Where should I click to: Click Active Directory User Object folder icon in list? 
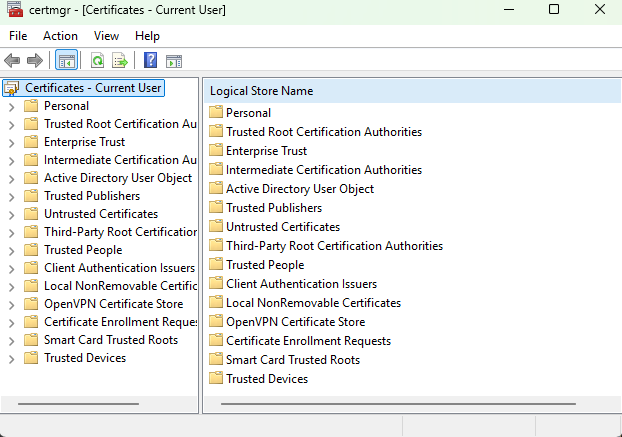click(x=216, y=188)
